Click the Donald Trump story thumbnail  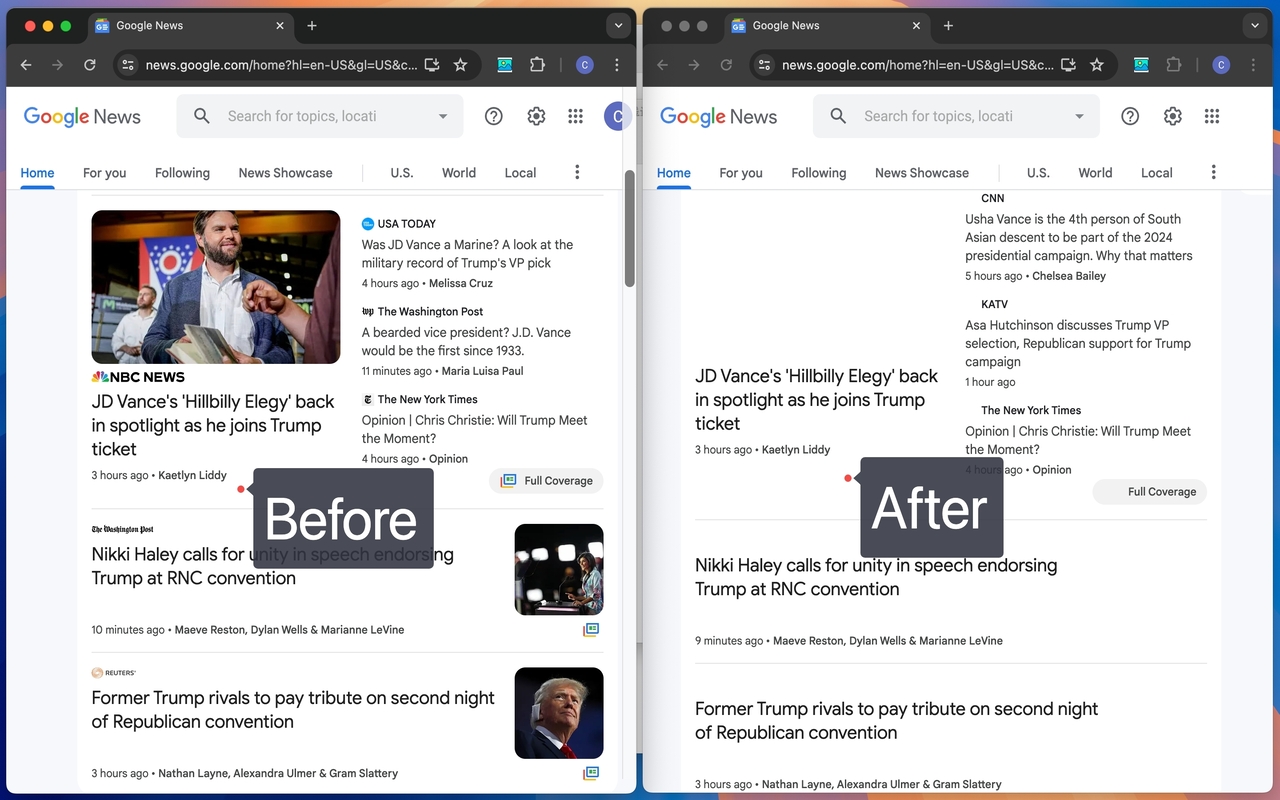click(x=559, y=713)
